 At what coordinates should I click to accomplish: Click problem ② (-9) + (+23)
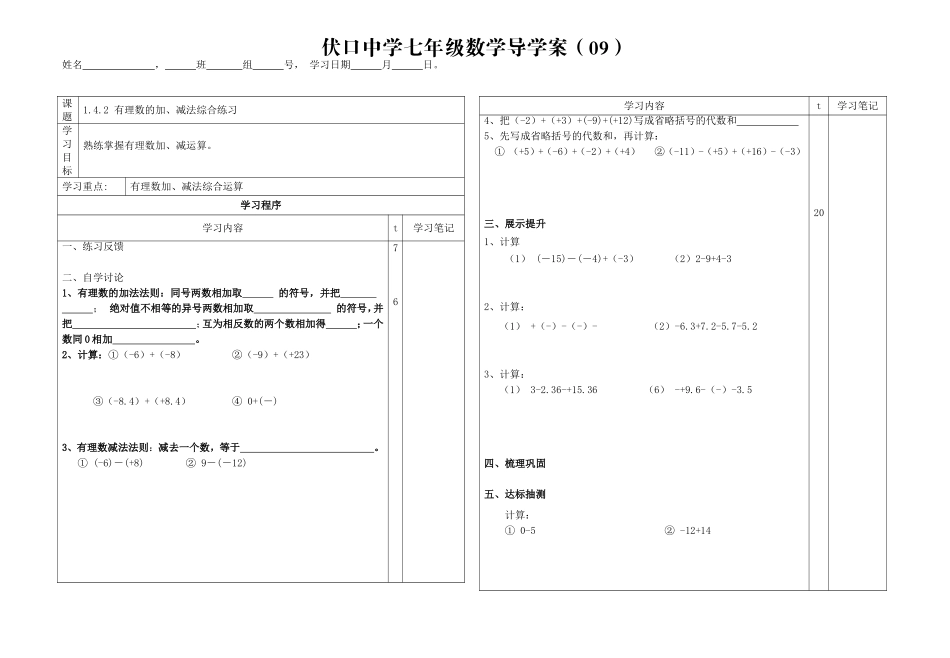click(x=271, y=355)
